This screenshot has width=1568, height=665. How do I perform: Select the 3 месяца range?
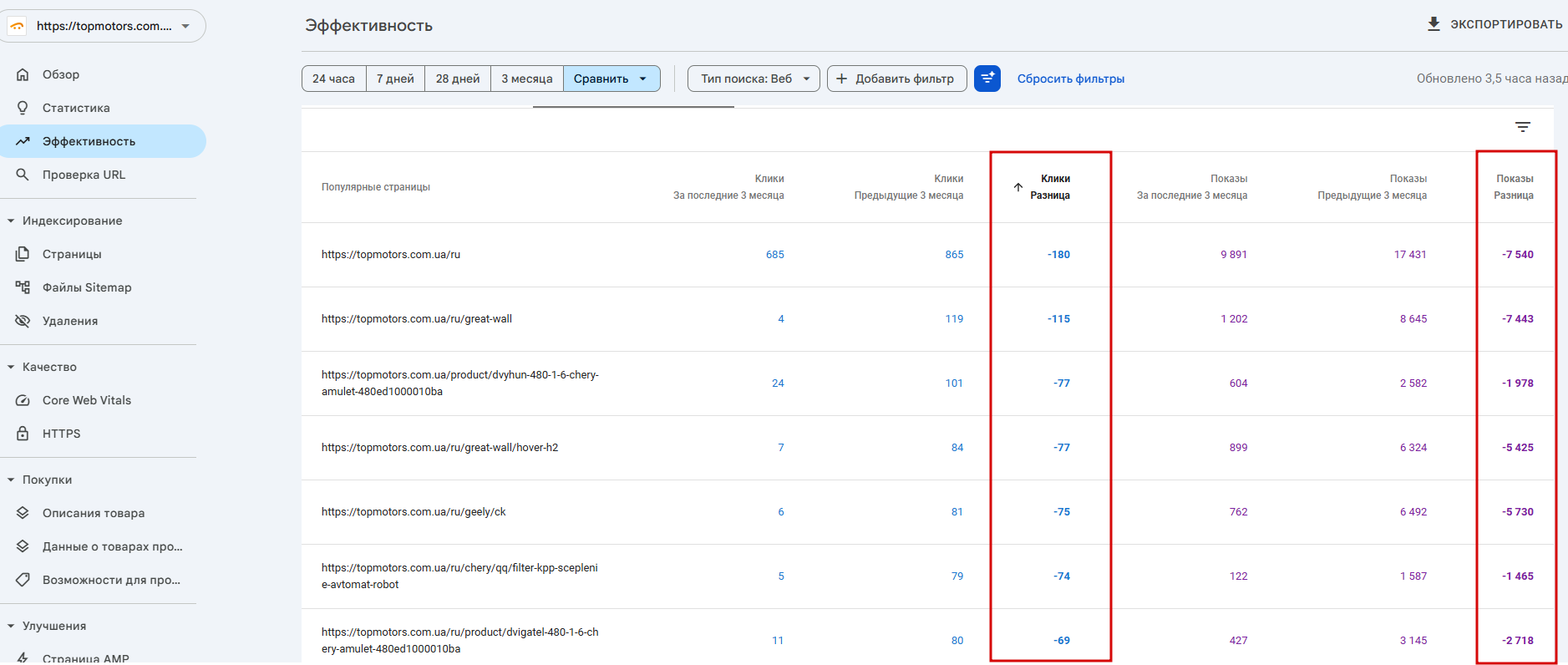pos(527,79)
